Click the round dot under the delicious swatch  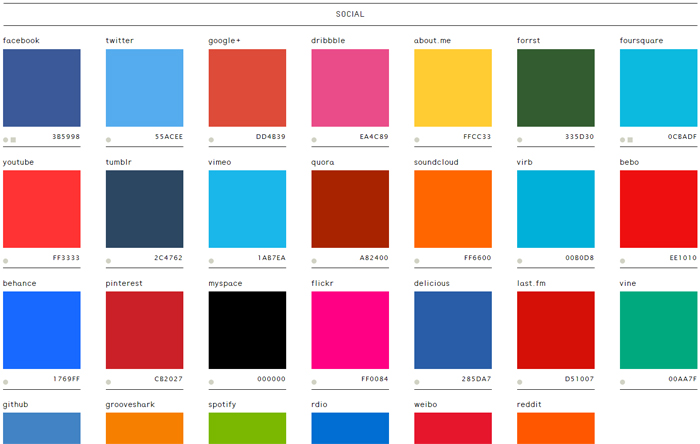tap(417, 382)
